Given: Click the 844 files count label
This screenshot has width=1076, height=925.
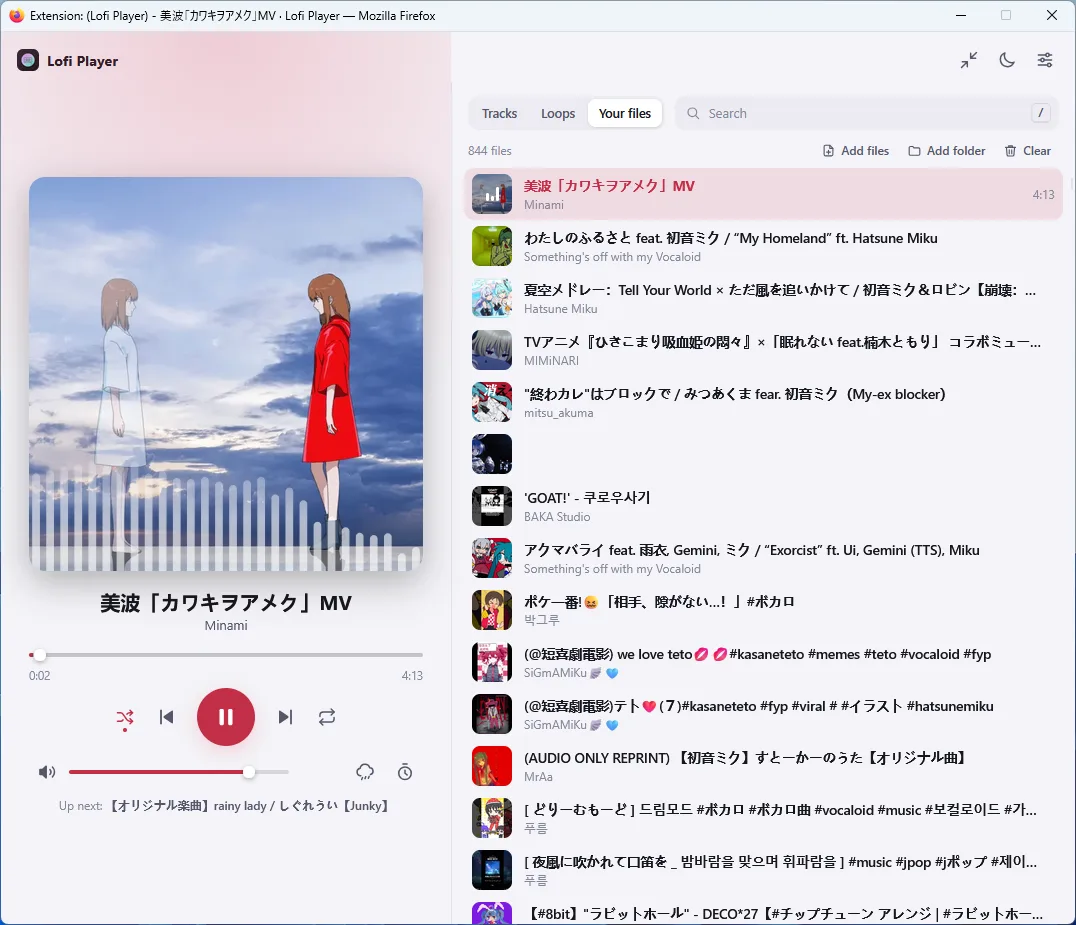Looking at the screenshot, I should [490, 151].
